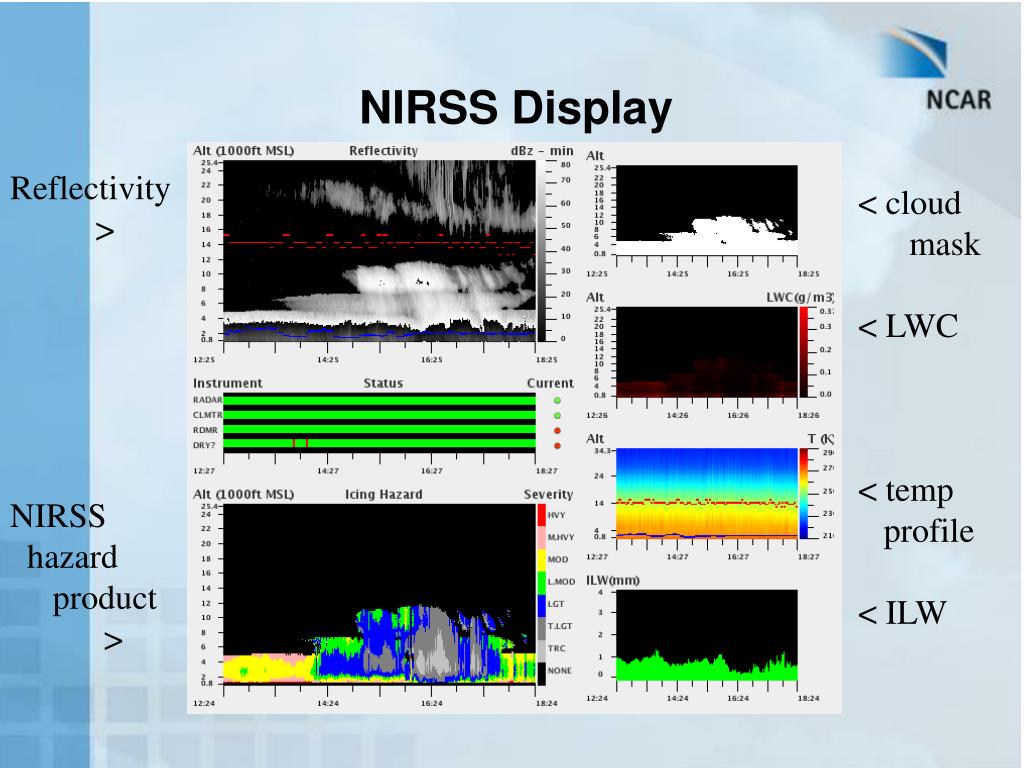
Task: Click the Reflectivity radar plot
Action: (379, 251)
